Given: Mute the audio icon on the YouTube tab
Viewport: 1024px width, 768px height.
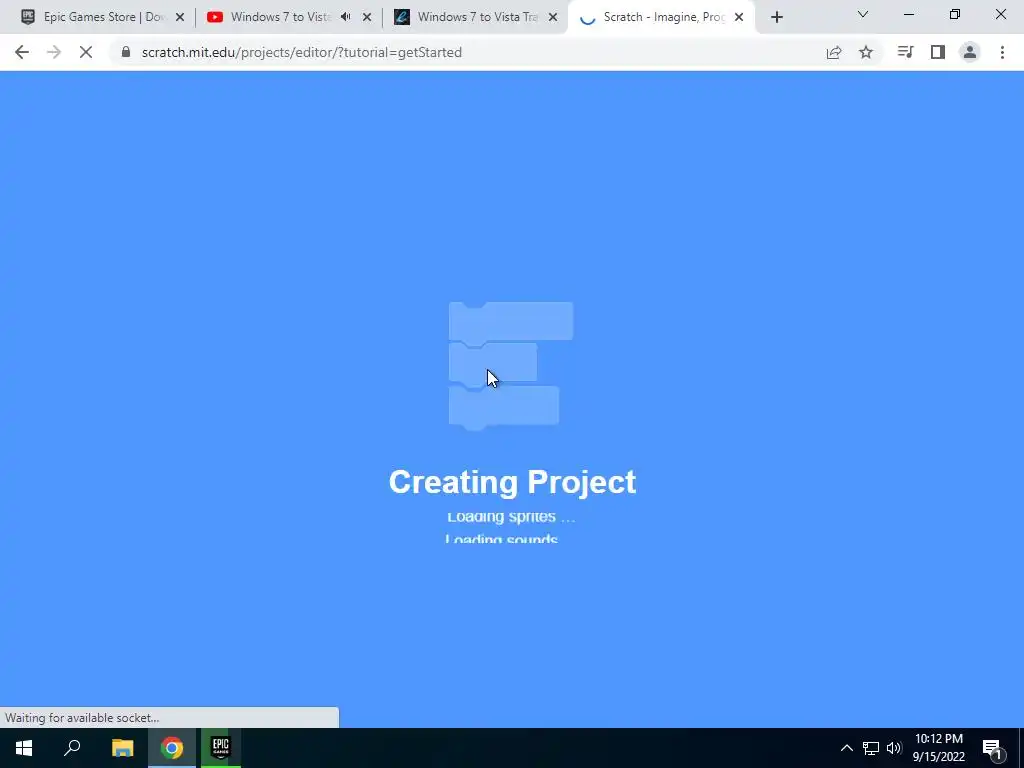Looking at the screenshot, I should pyautogui.click(x=345, y=17).
